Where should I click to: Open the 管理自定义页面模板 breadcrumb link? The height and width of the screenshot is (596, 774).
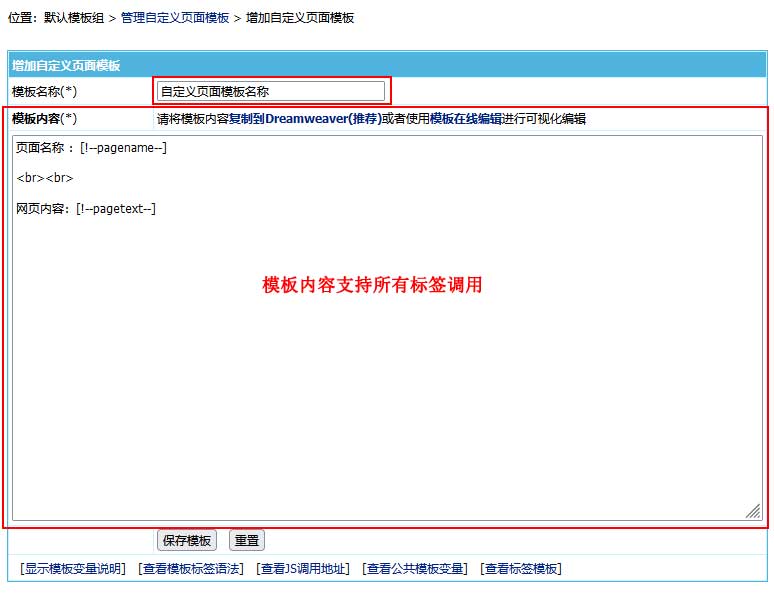coord(175,18)
